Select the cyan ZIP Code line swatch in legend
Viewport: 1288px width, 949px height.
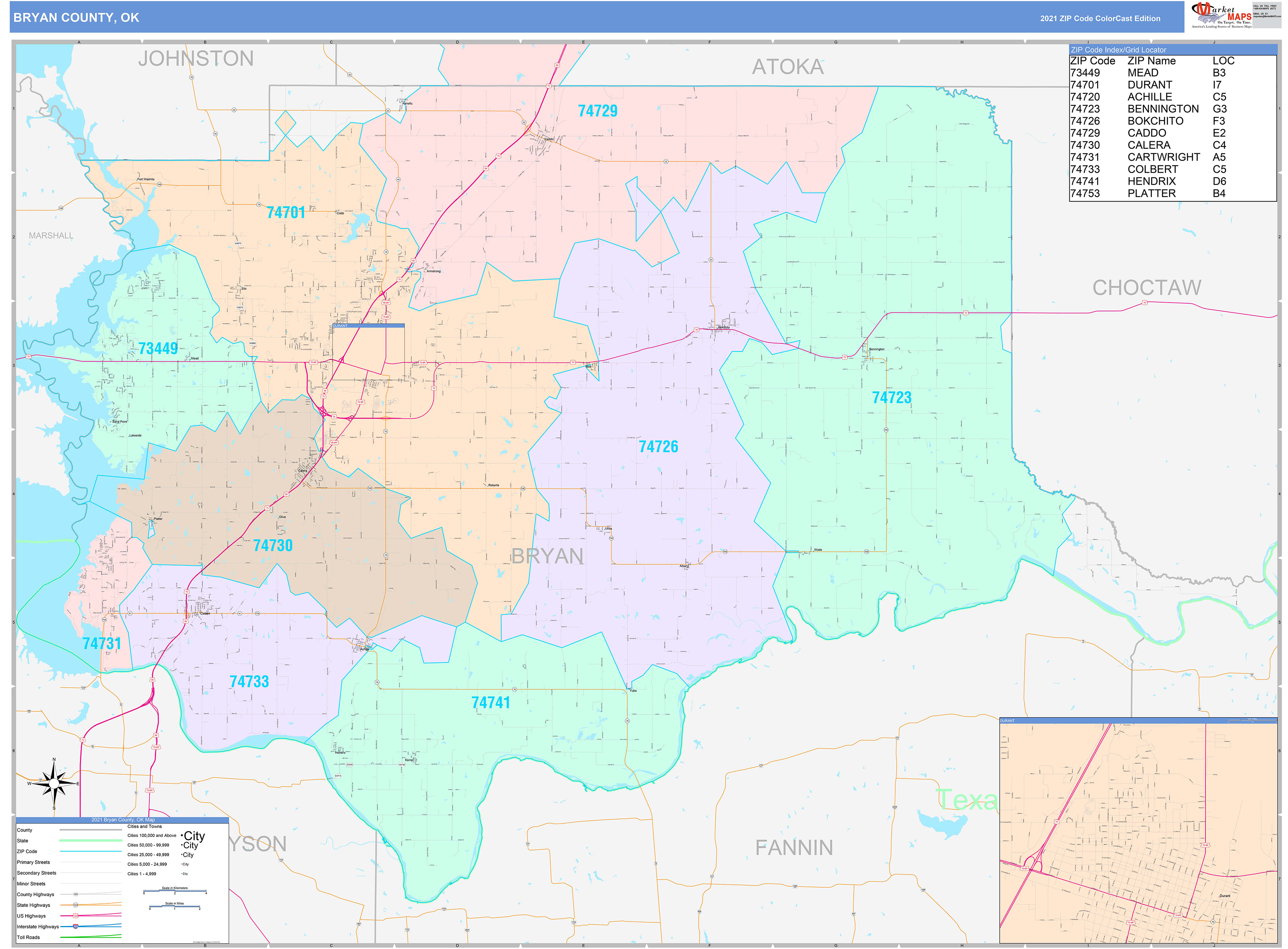(90, 851)
